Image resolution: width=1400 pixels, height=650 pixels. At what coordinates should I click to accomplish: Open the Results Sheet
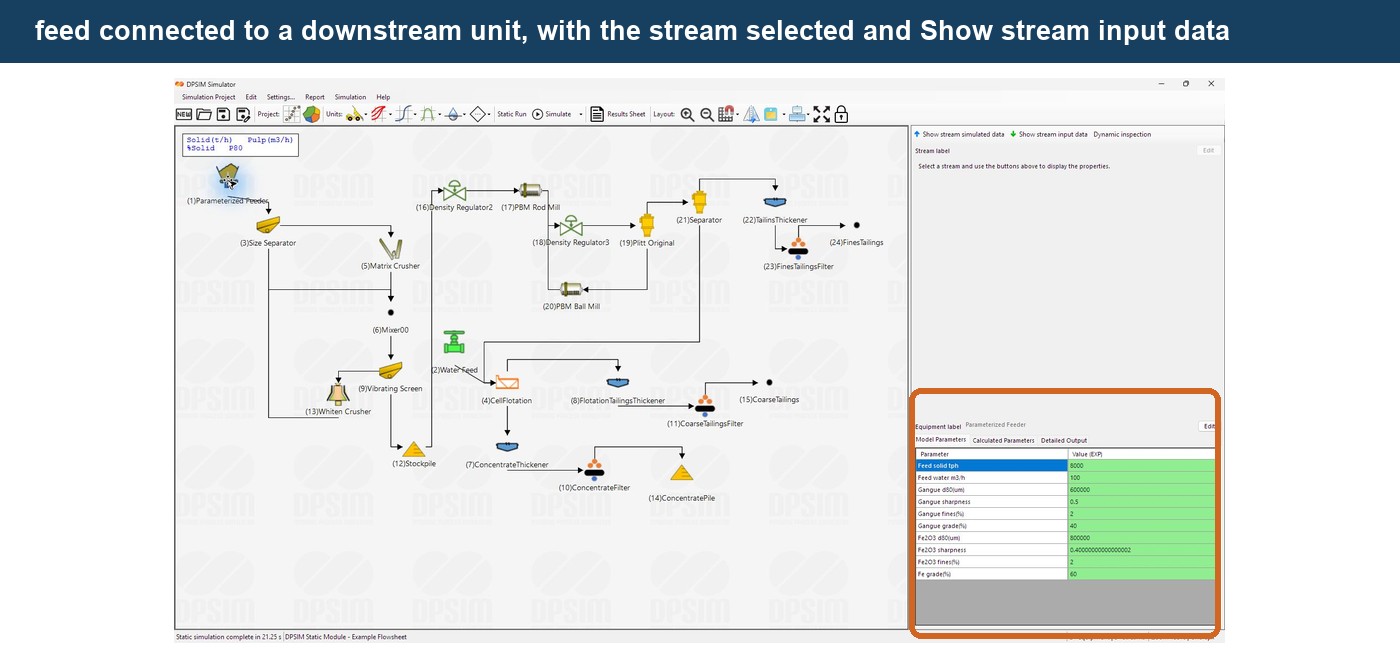tap(617, 114)
